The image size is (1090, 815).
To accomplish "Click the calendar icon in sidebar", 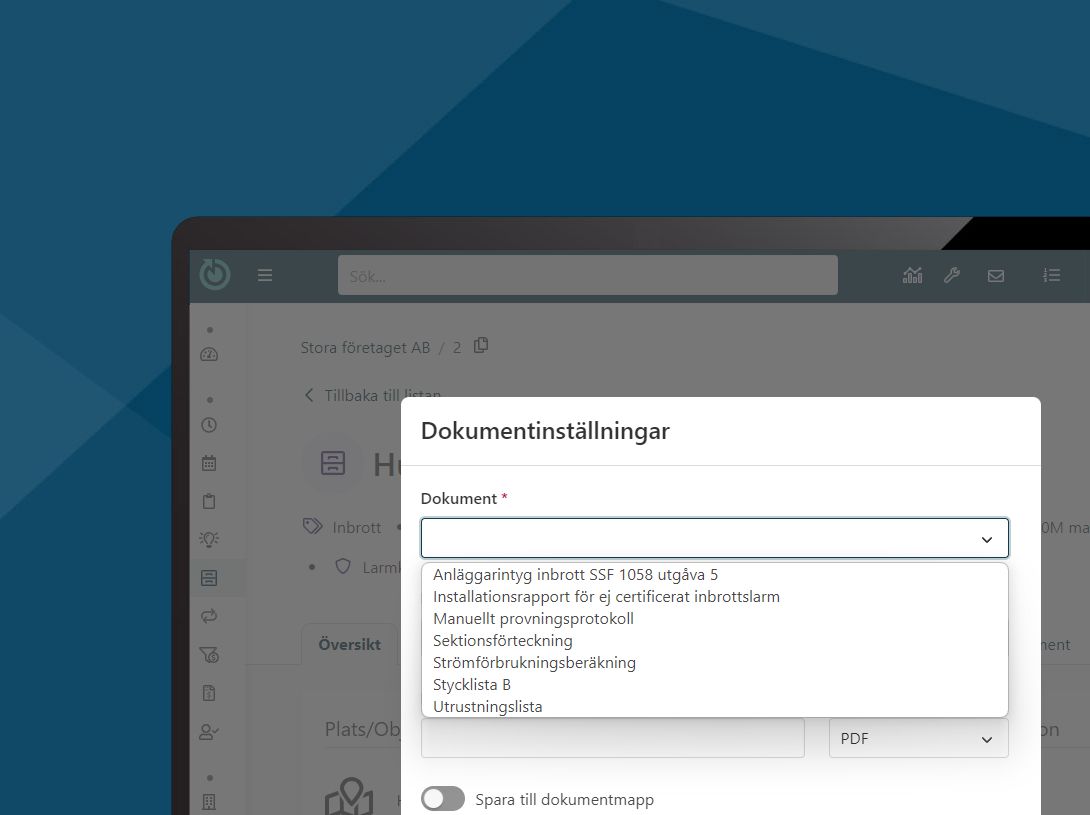I will pos(209,463).
